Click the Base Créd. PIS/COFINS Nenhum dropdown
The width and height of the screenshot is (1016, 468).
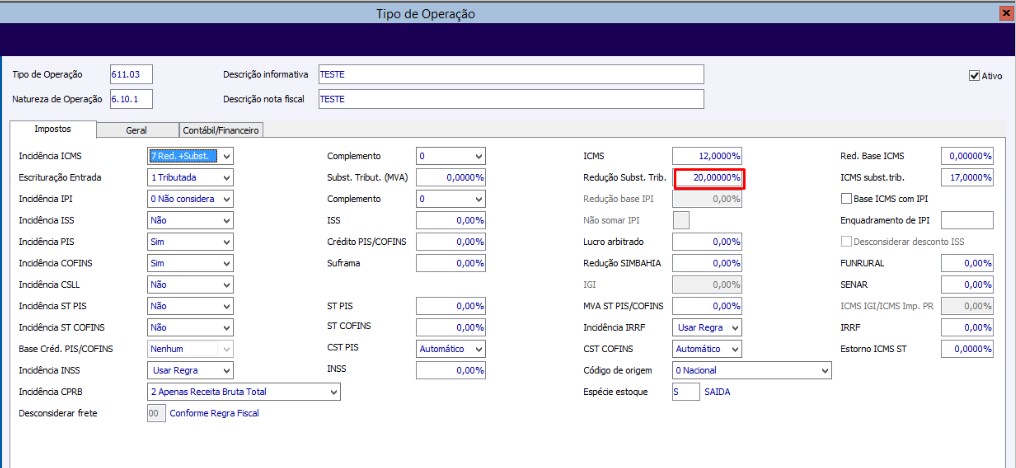(190, 349)
